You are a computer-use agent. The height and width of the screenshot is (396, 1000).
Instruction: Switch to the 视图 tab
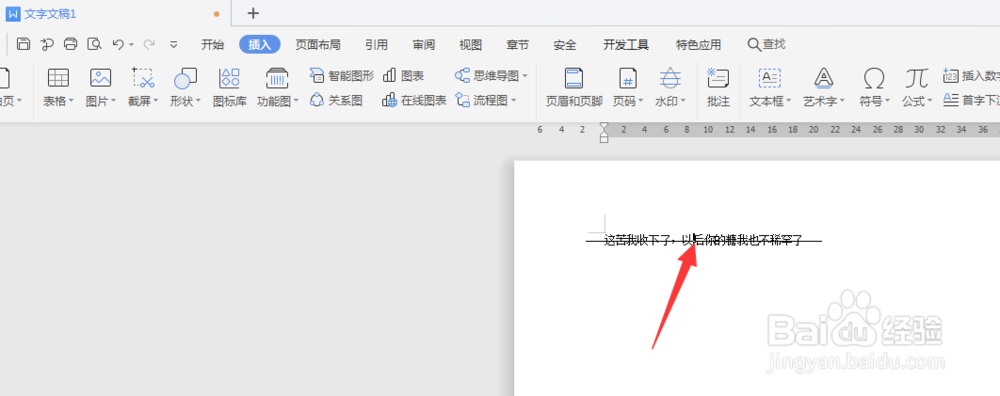471,45
